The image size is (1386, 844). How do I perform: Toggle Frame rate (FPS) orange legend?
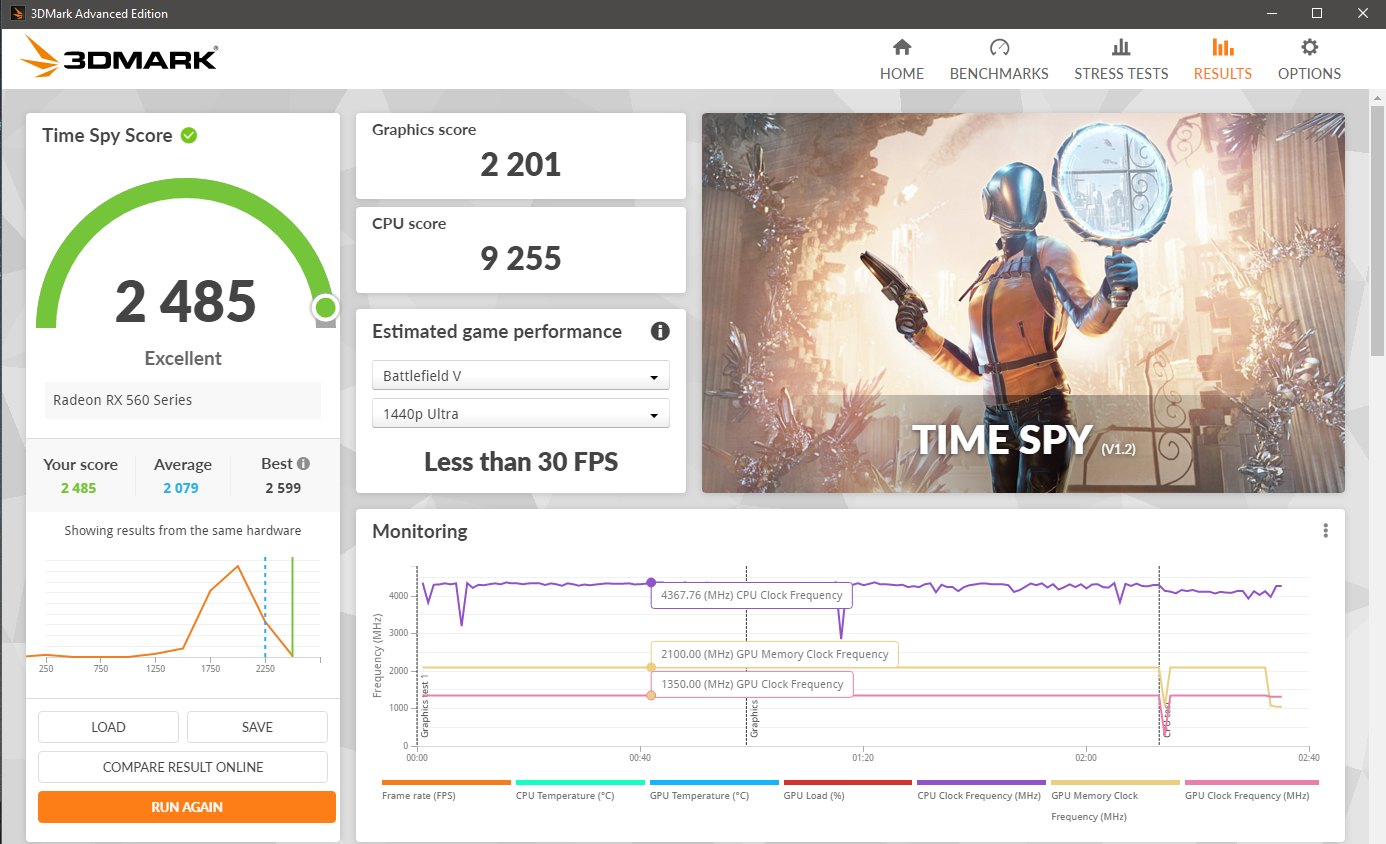pos(446,790)
